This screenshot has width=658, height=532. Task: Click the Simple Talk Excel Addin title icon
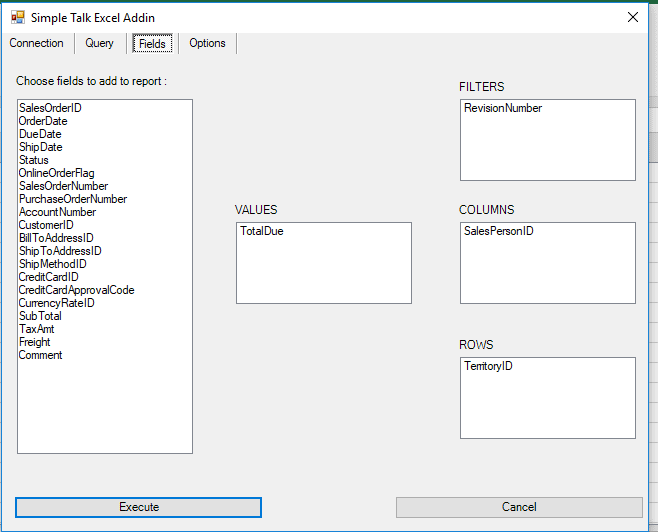pos(18,18)
